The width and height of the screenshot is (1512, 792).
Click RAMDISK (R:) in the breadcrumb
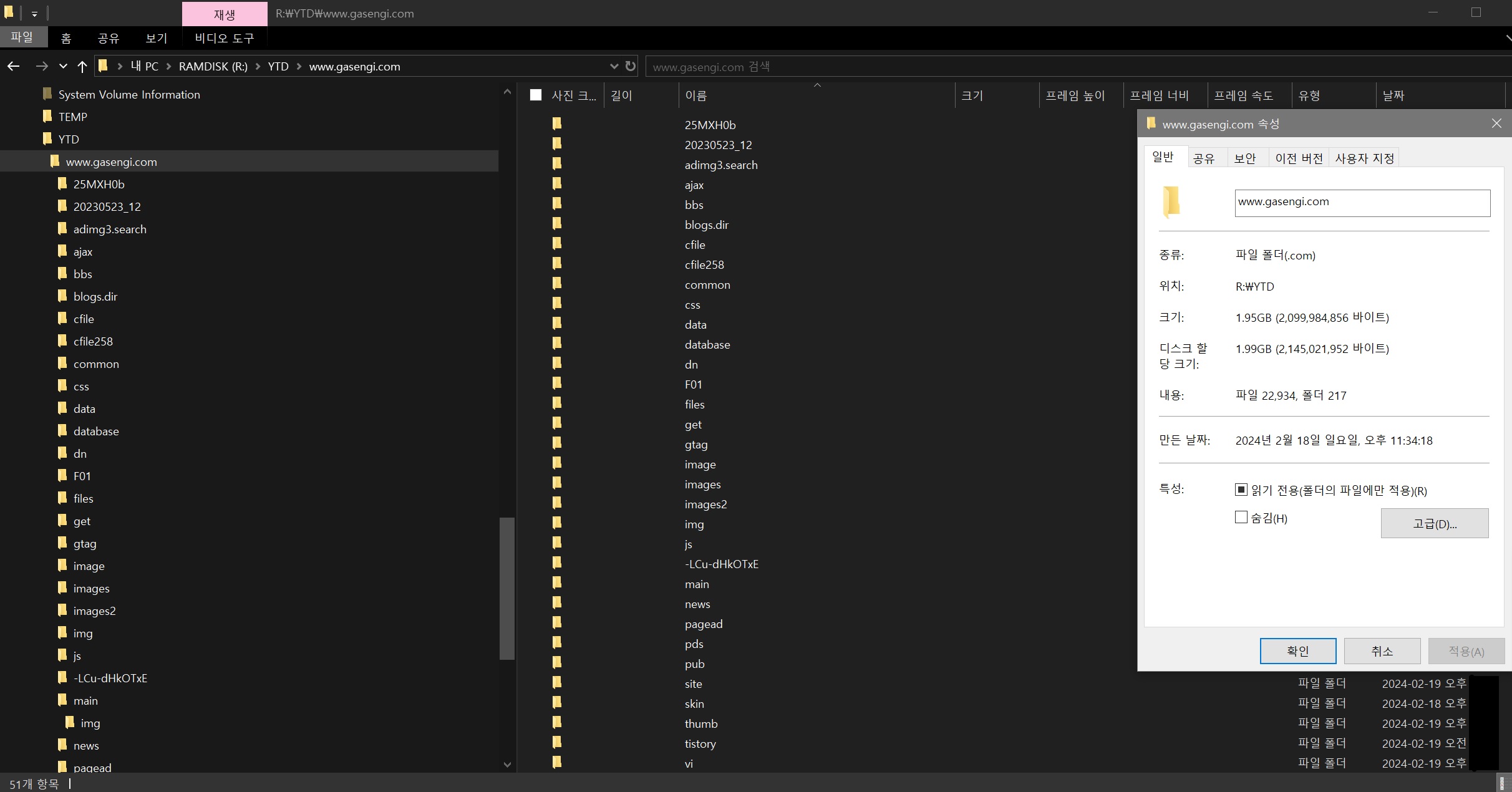[213, 66]
